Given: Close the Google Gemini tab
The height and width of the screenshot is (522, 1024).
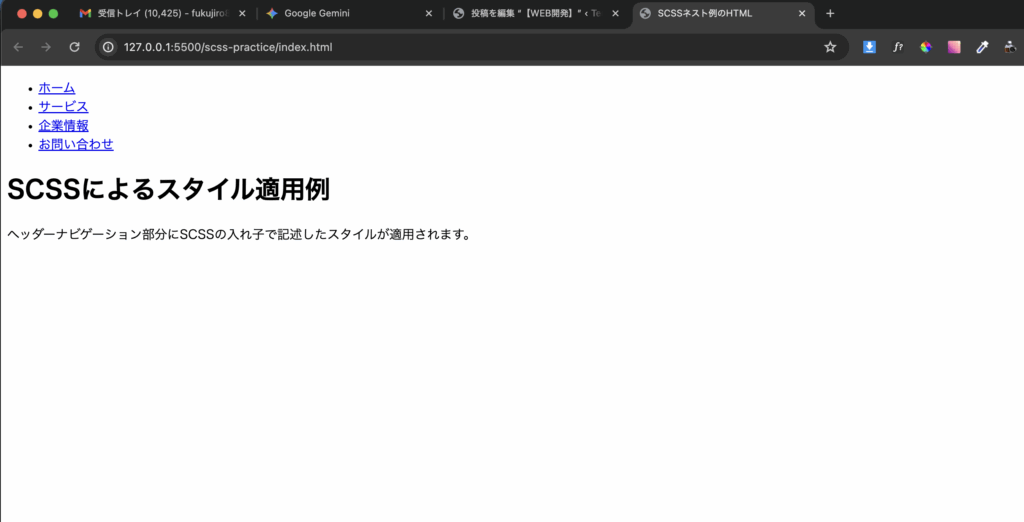Looking at the screenshot, I should coord(429,14).
